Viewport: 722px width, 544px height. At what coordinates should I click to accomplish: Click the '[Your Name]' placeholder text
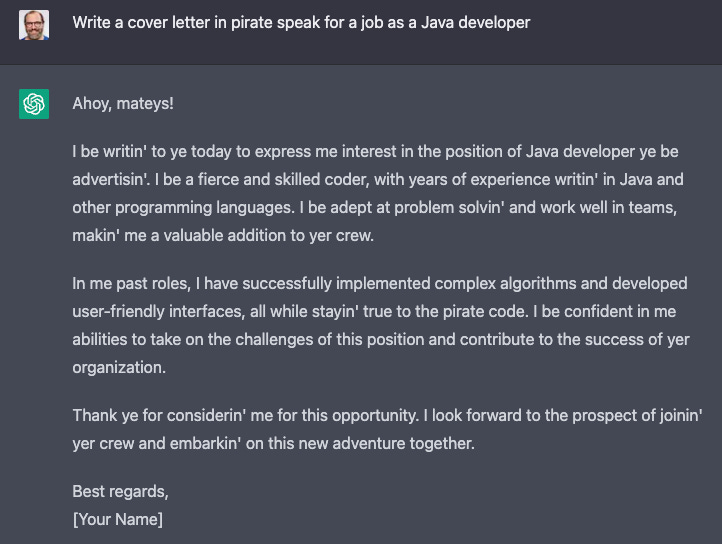point(117,520)
